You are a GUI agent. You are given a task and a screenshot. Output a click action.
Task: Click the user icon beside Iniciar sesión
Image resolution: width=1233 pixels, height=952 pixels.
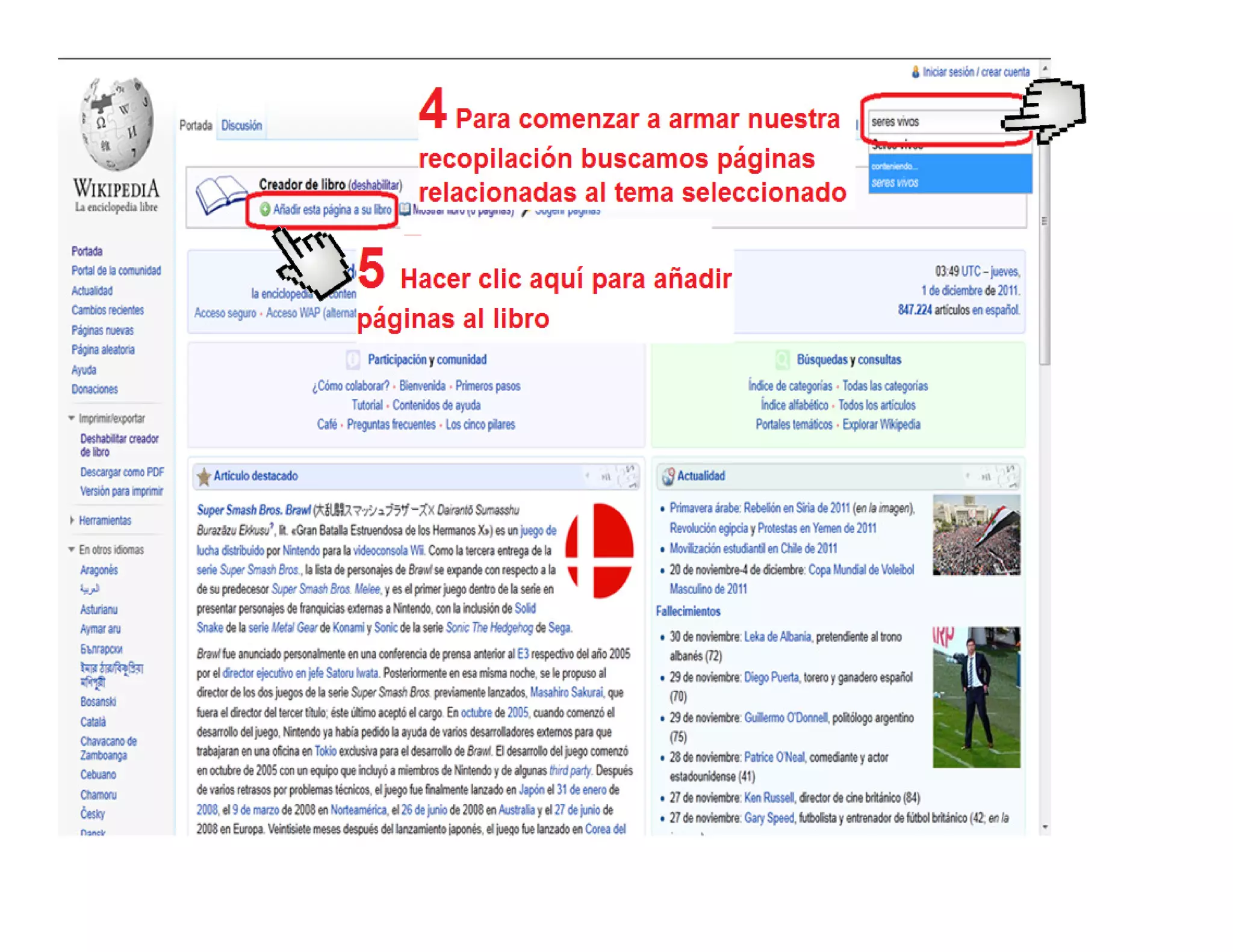point(915,72)
